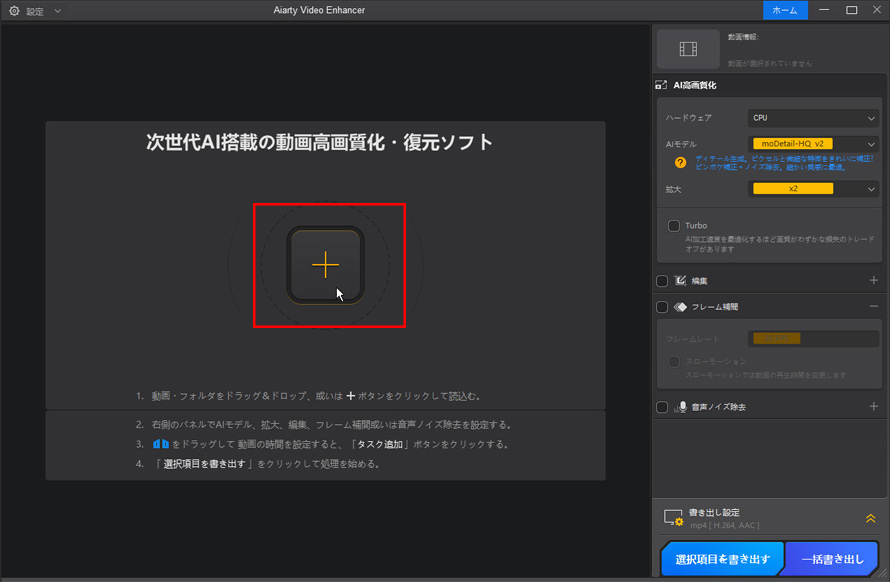Screen dimensions: 890x582
Task: Open the 拡大 x2 dropdown
Action: pyautogui.click(x=813, y=189)
